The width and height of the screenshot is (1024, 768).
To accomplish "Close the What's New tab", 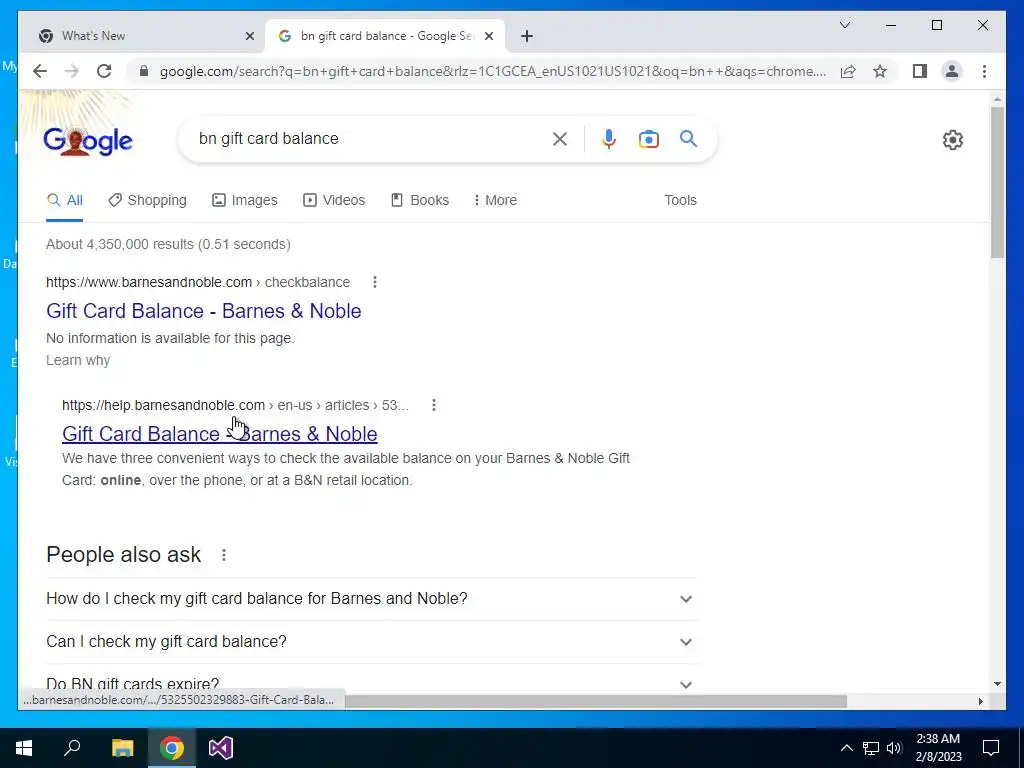I will tap(249, 36).
